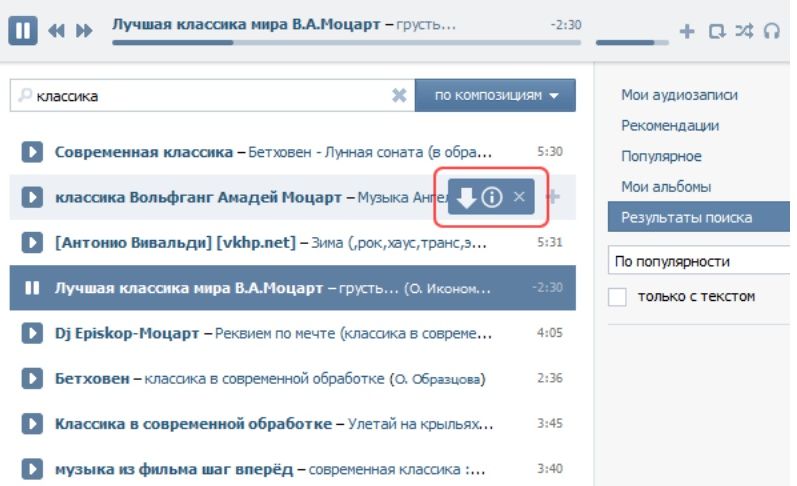Click song title Бетховен - Лунная соната
Screen dimensions: 797x486
click(370, 152)
